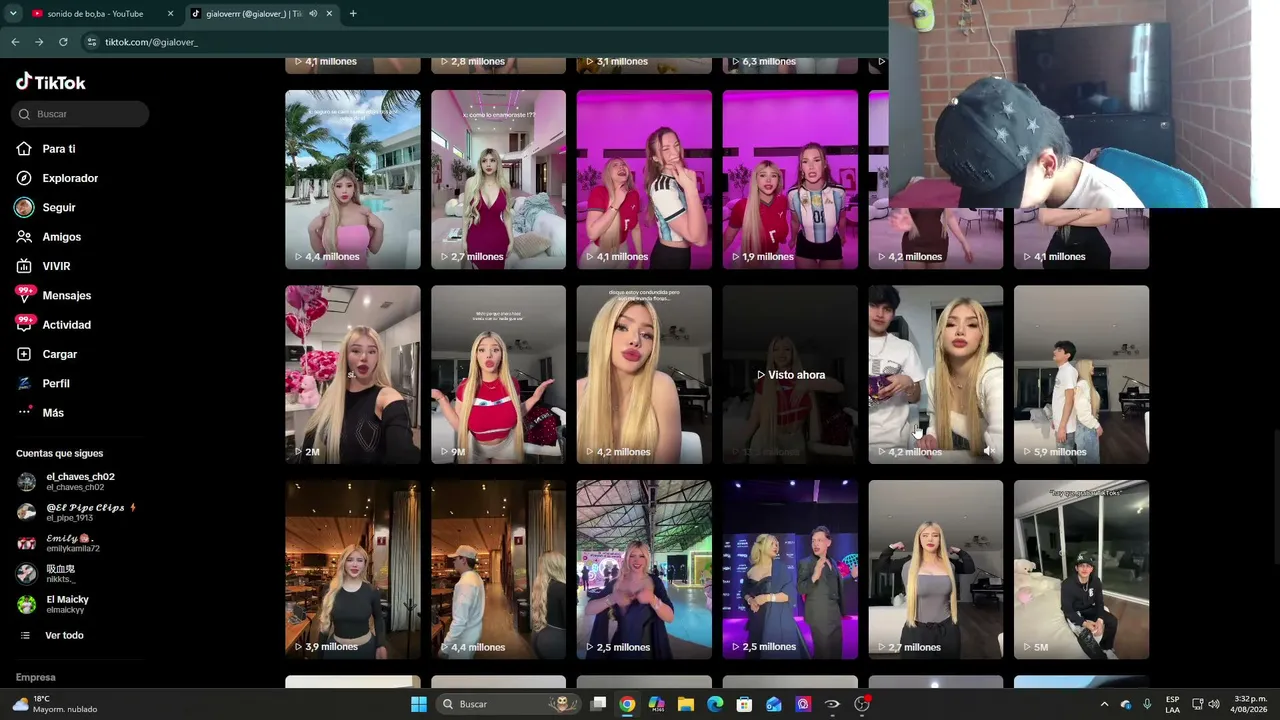Close the YouTube tab
The image size is (1280, 720).
click(x=170, y=14)
